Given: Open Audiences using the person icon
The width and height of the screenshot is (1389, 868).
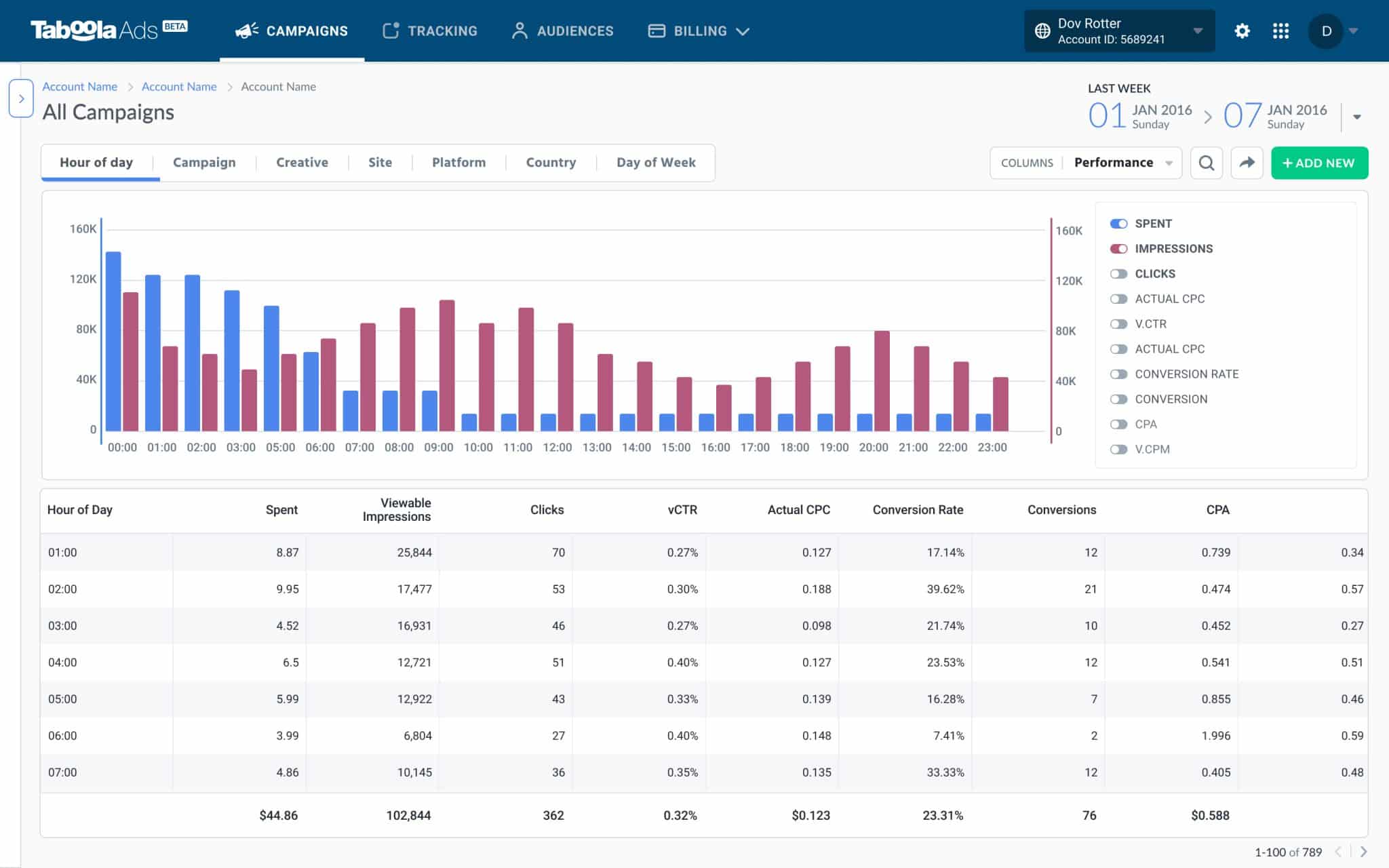Looking at the screenshot, I should point(520,31).
